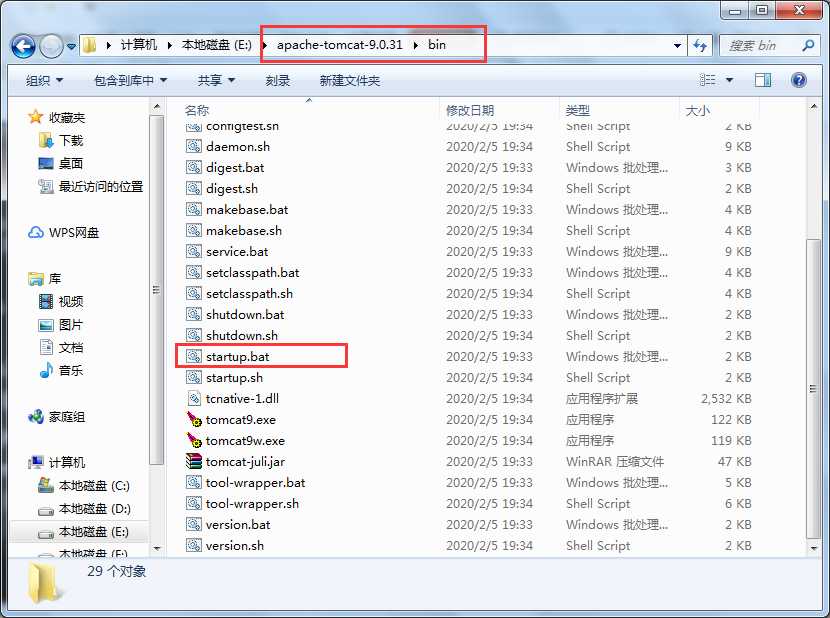This screenshot has height=618, width=830.
Task: Click the startup.bat file icon
Action: [194, 356]
